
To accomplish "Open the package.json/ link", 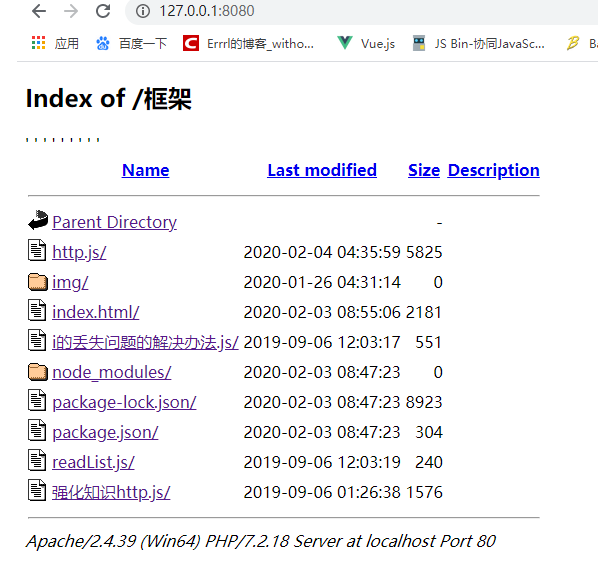I will coord(106,432).
